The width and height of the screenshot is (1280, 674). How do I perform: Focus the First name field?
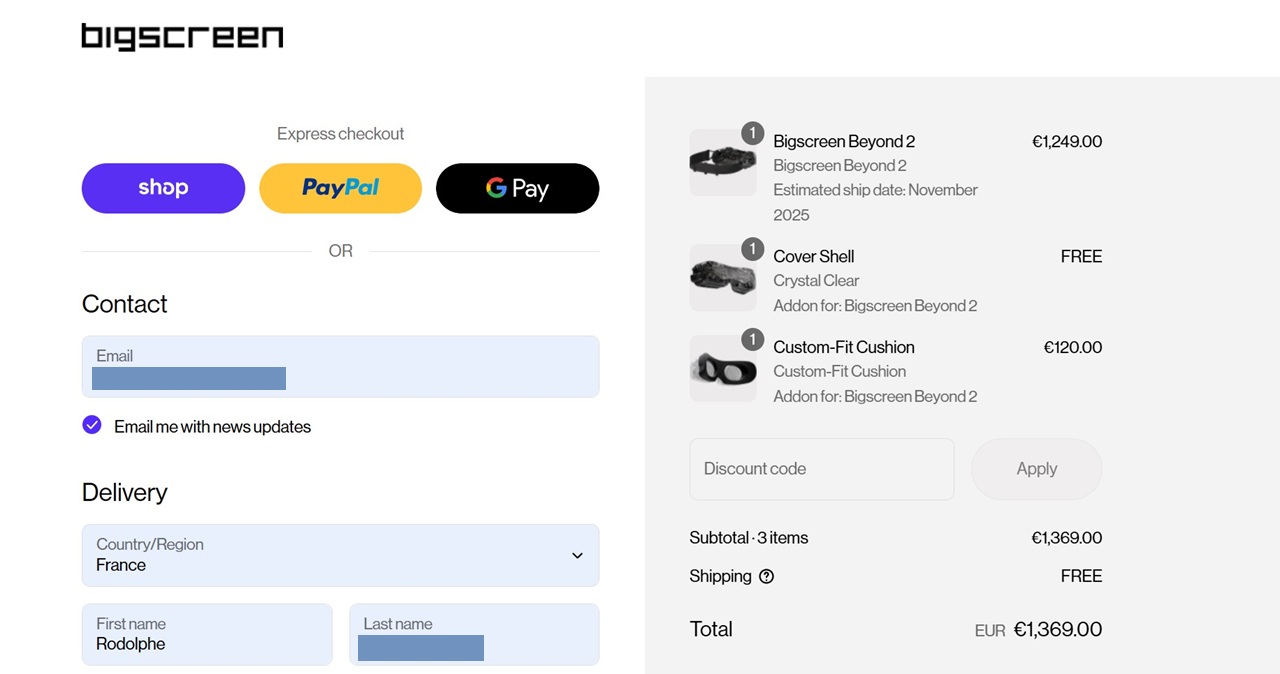[207, 634]
